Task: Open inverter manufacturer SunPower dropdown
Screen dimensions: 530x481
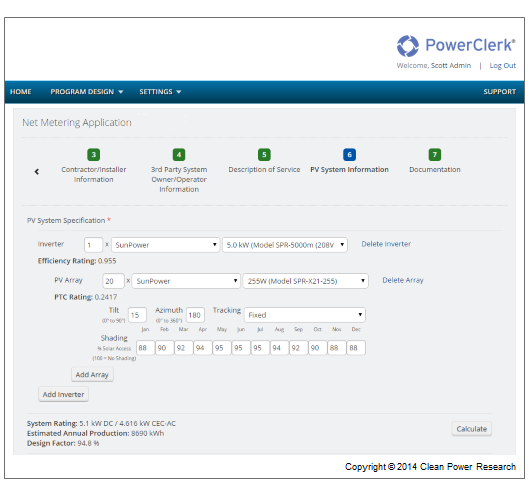Action: pos(166,245)
